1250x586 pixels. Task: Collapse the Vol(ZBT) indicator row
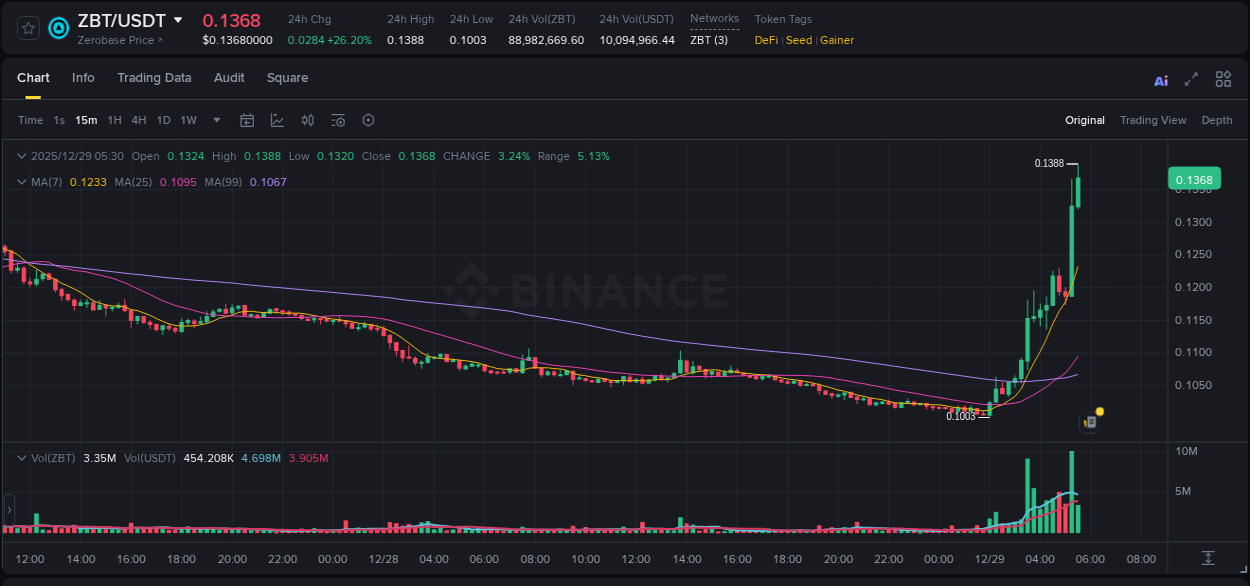(x=21, y=457)
